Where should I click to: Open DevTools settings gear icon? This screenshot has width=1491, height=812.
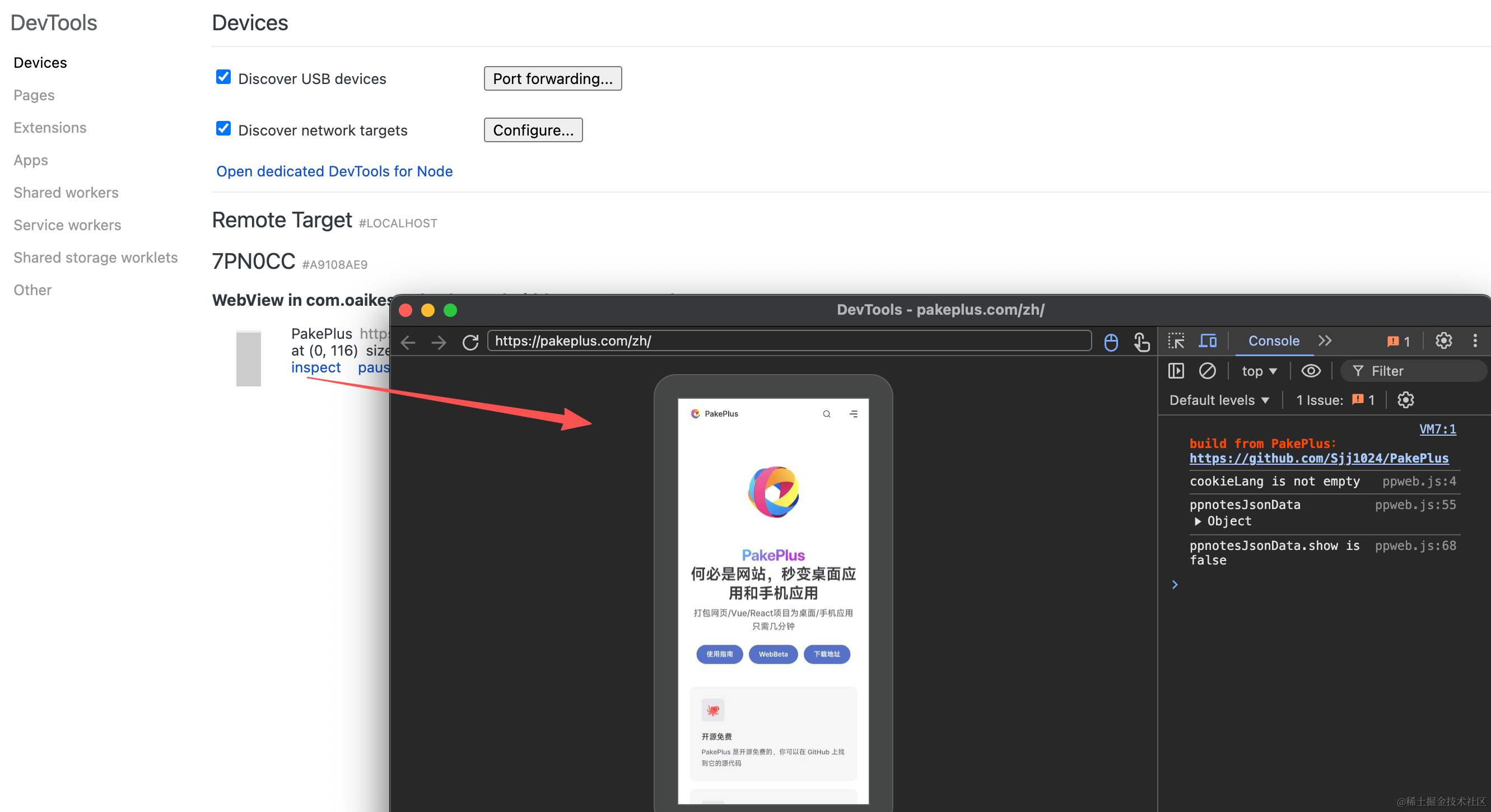click(x=1443, y=341)
